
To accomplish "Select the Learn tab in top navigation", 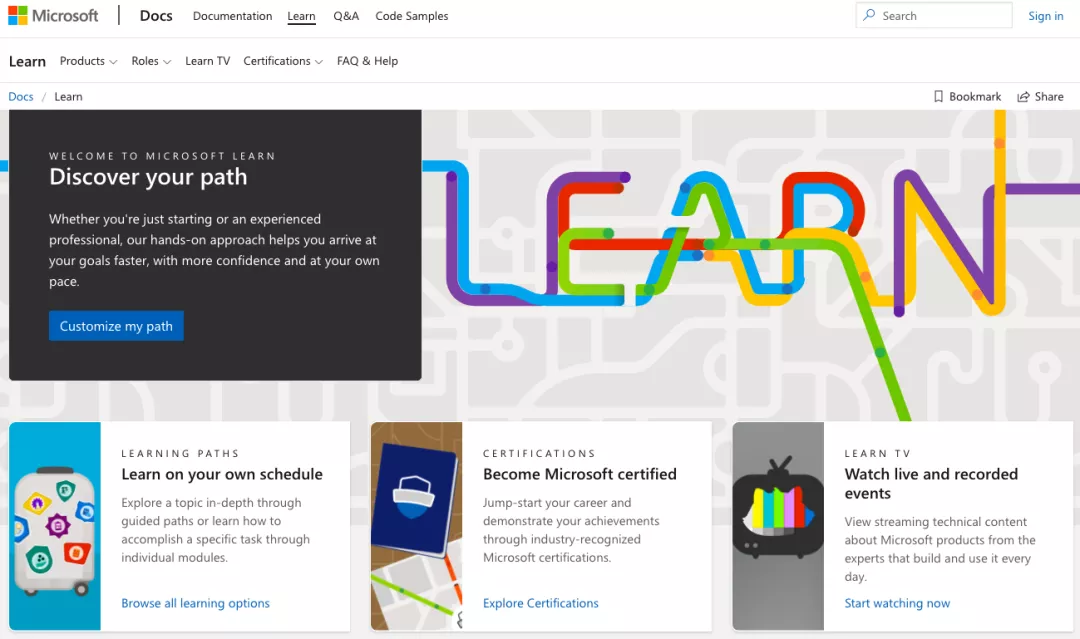I will click(301, 16).
